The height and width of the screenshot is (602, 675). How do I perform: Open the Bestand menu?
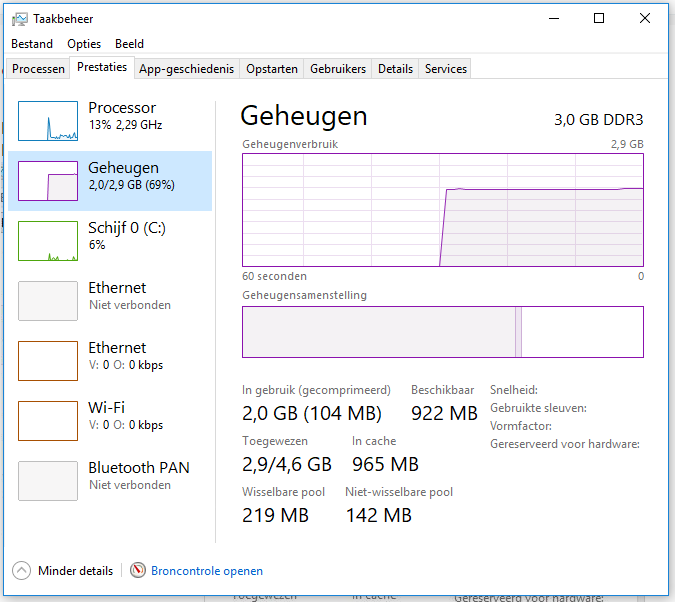tap(32, 44)
